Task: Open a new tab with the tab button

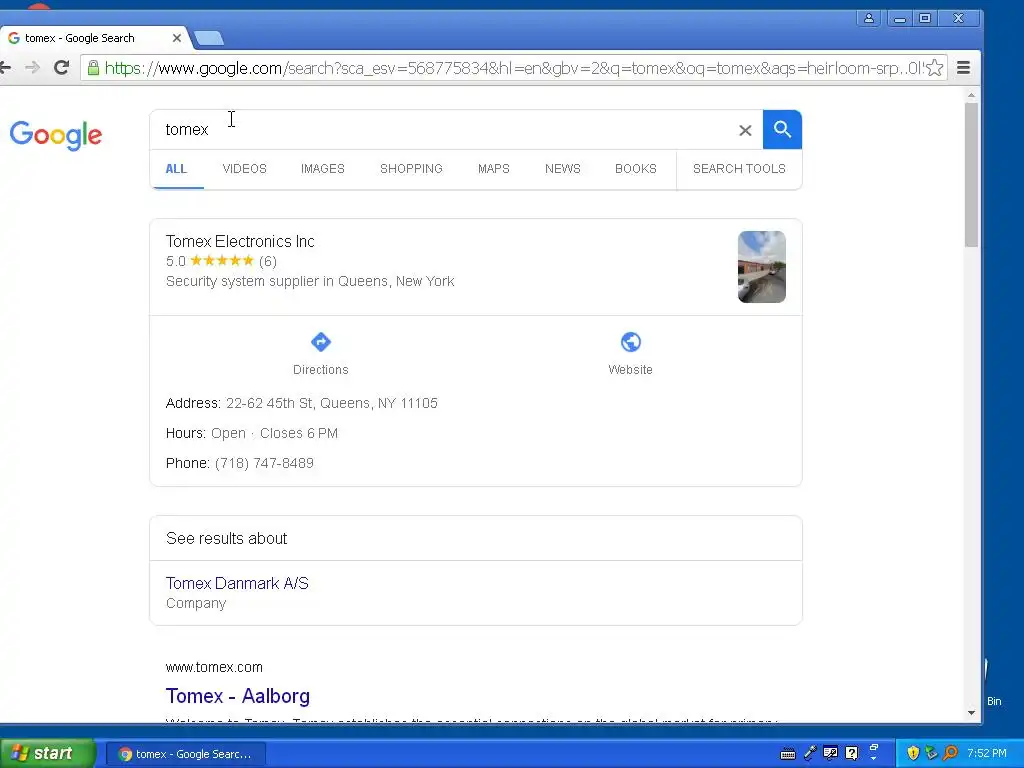Action: click(209, 38)
